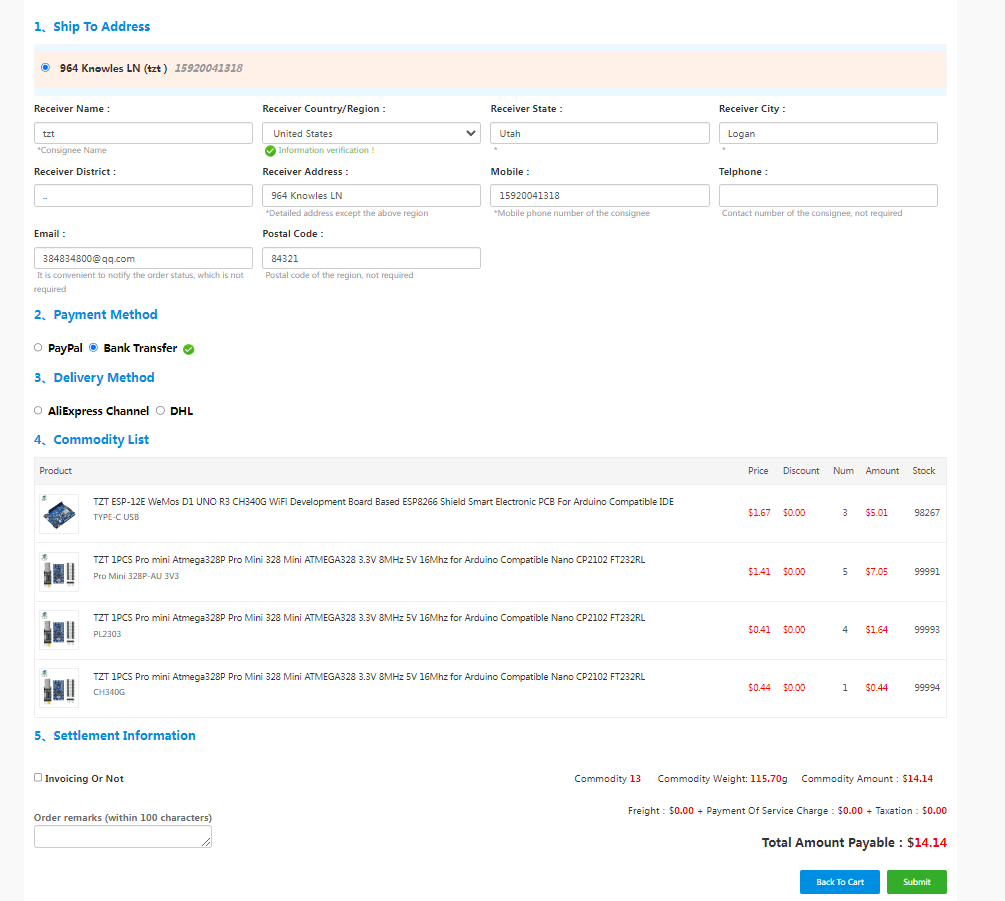Open the Receiver Country/Region dropdown
This screenshot has height=901, width=1005.
tap(371, 133)
